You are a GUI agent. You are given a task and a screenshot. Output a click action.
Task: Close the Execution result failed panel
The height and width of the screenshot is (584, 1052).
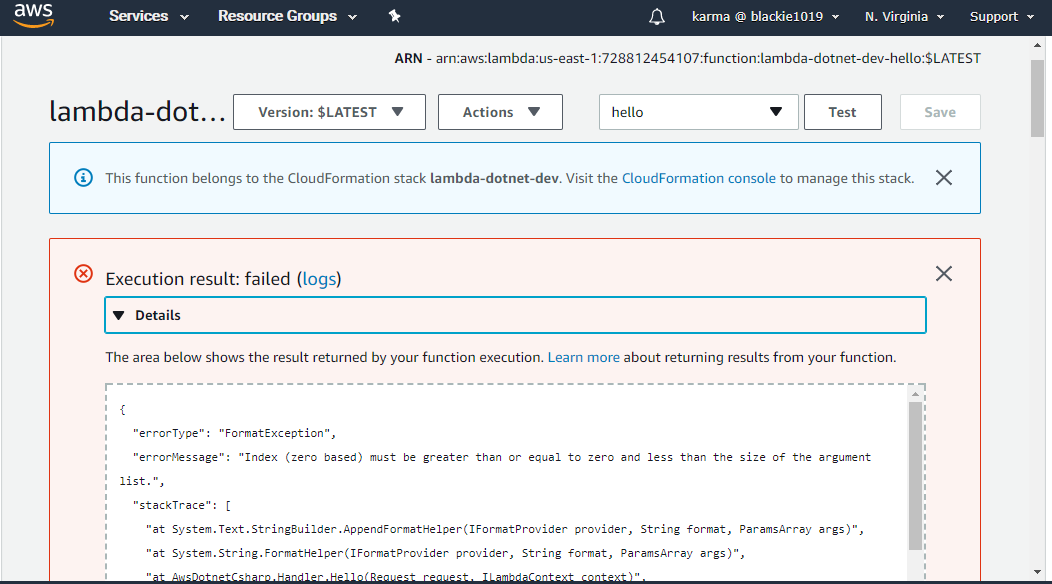pos(943,274)
